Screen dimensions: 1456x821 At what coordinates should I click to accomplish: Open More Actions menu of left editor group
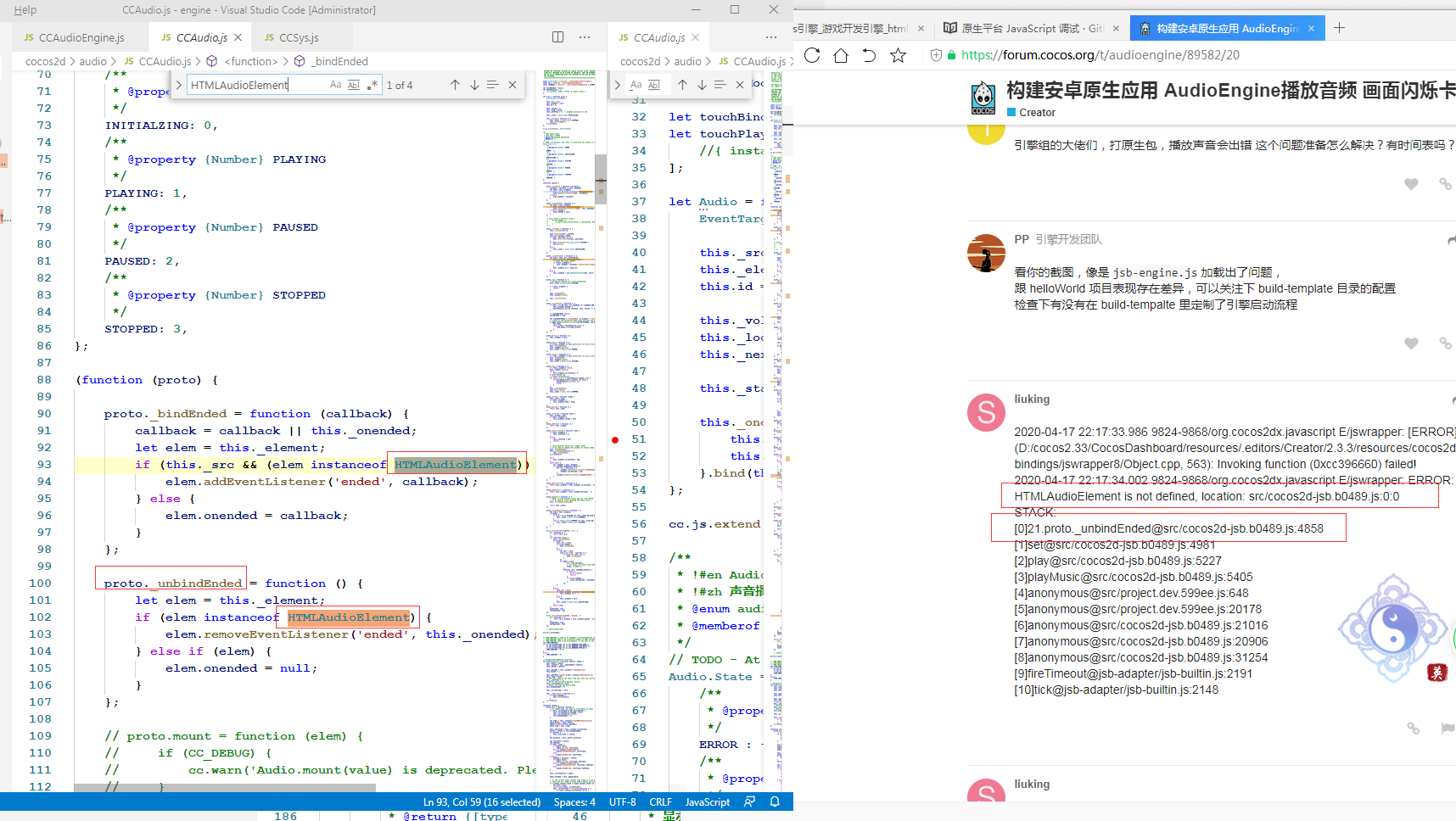[x=585, y=37]
